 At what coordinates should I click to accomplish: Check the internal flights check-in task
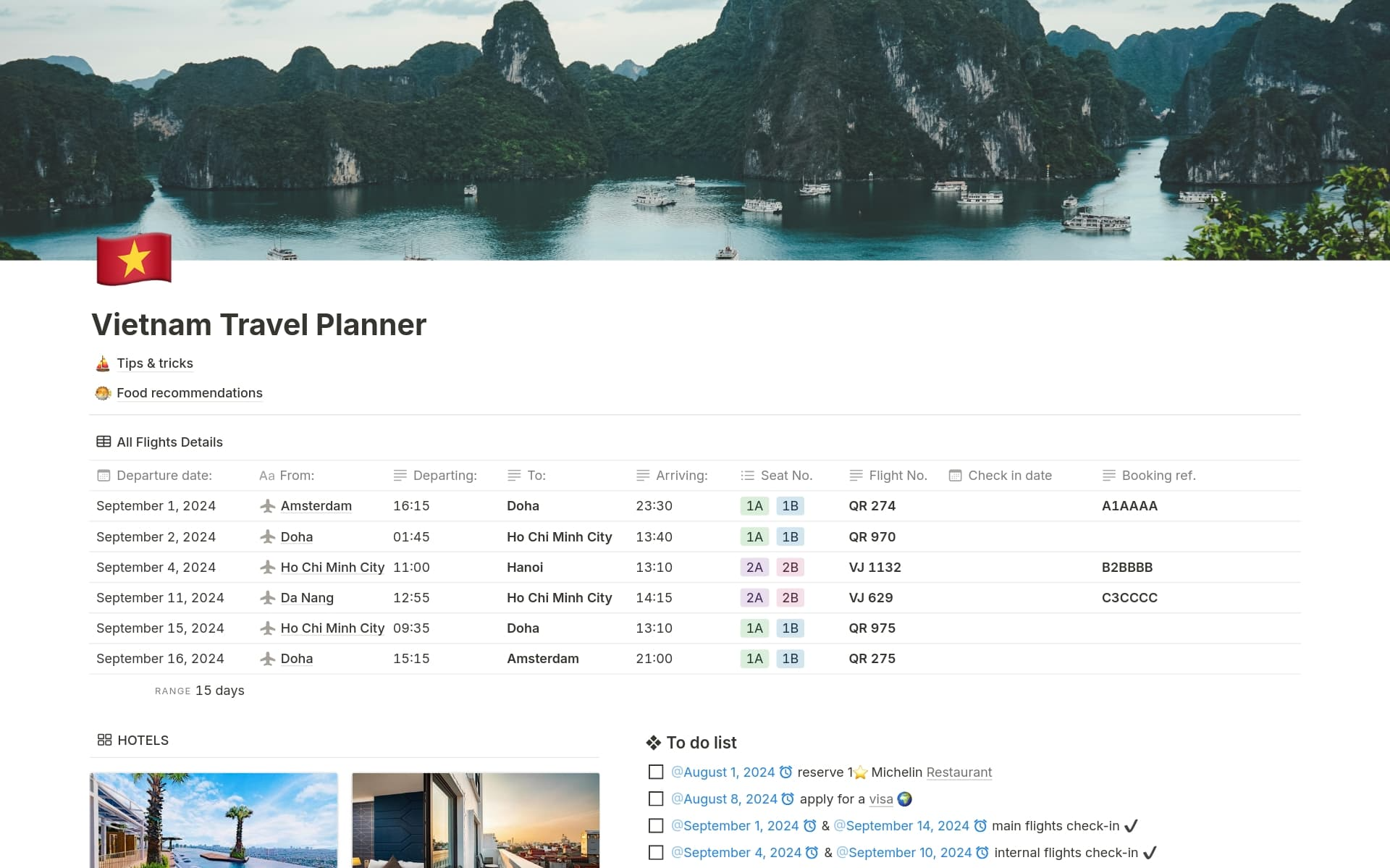(655, 852)
